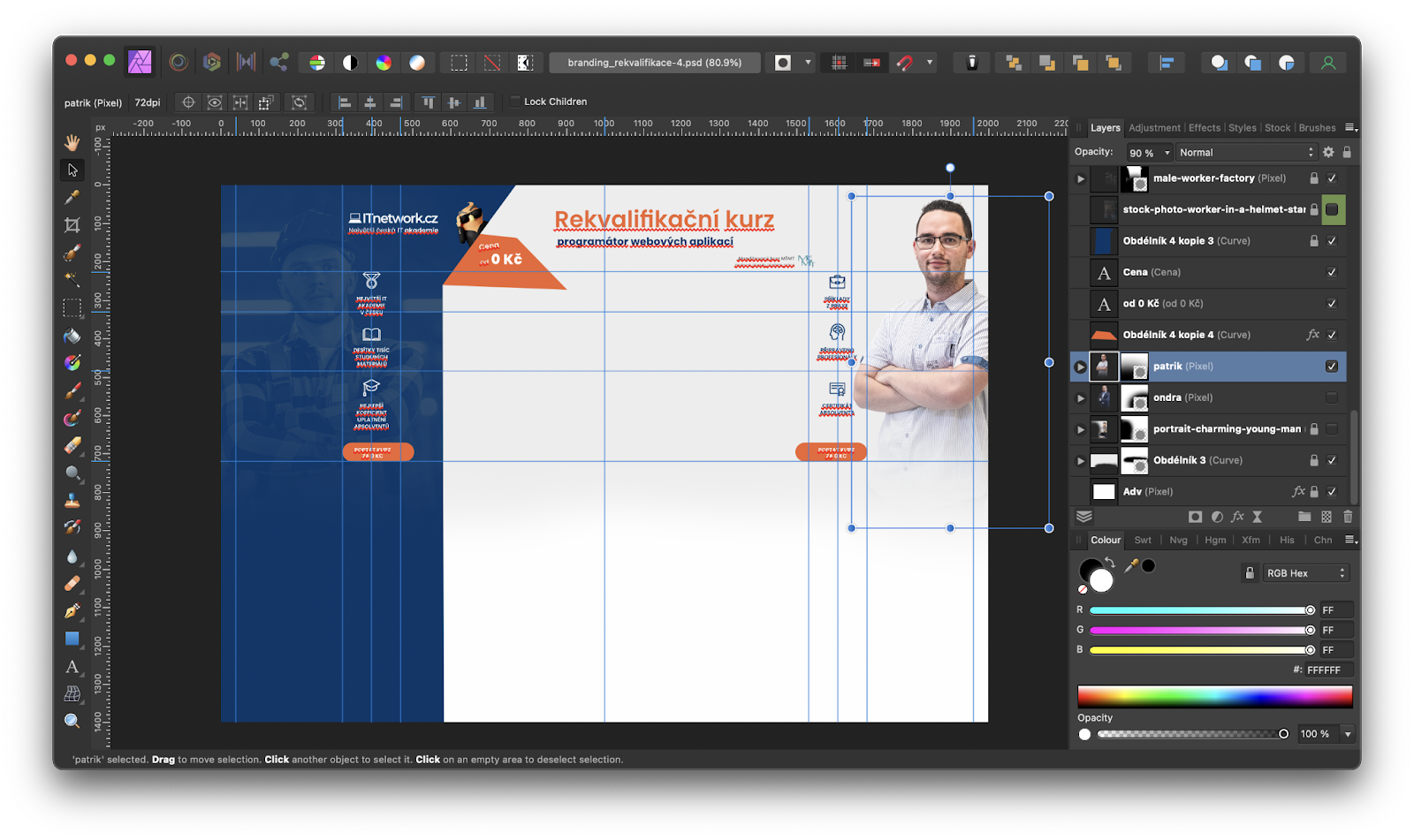The width and height of the screenshot is (1414, 840).
Task: Choose the Artistic Text tool
Action: coord(72,667)
